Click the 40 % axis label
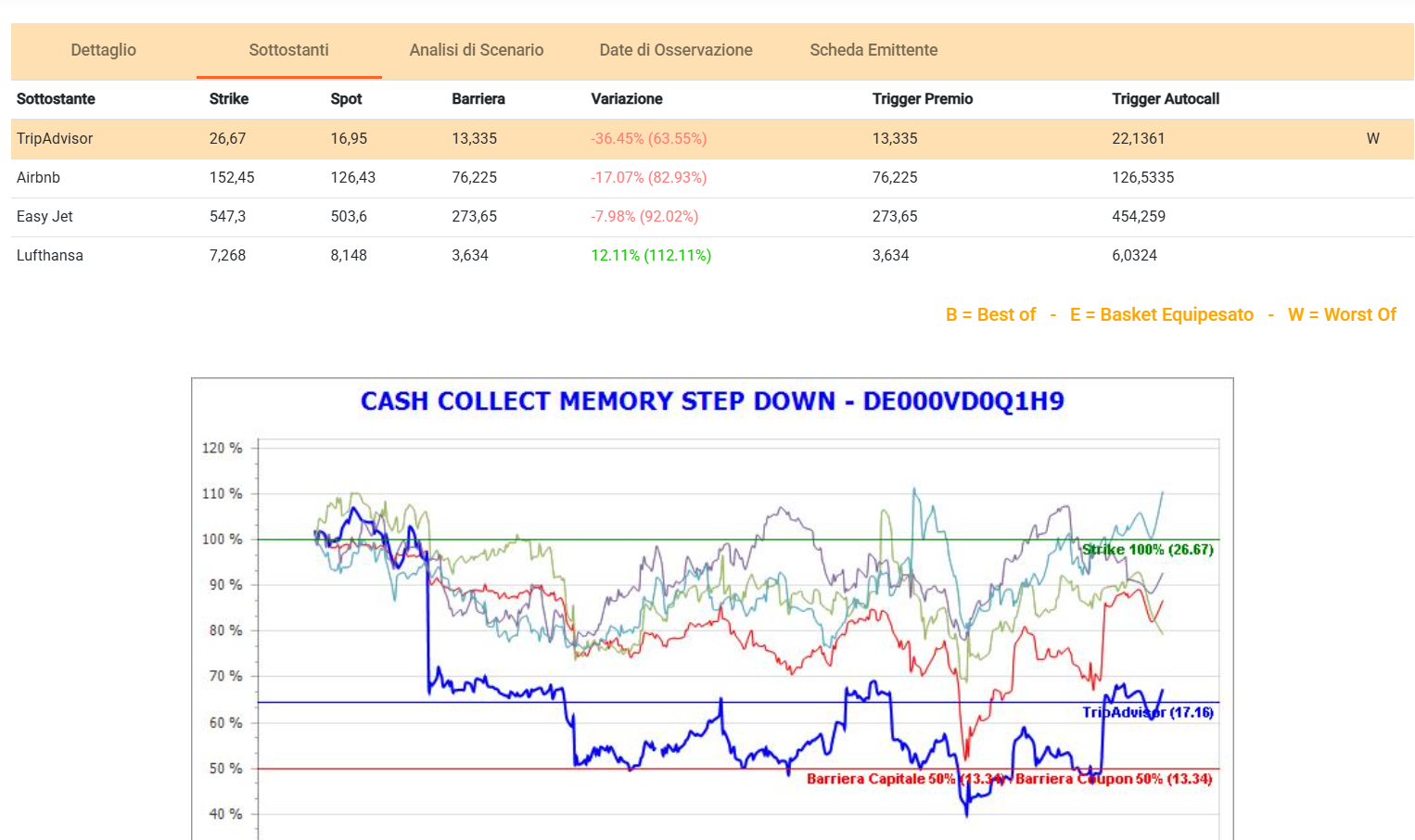 click(225, 814)
